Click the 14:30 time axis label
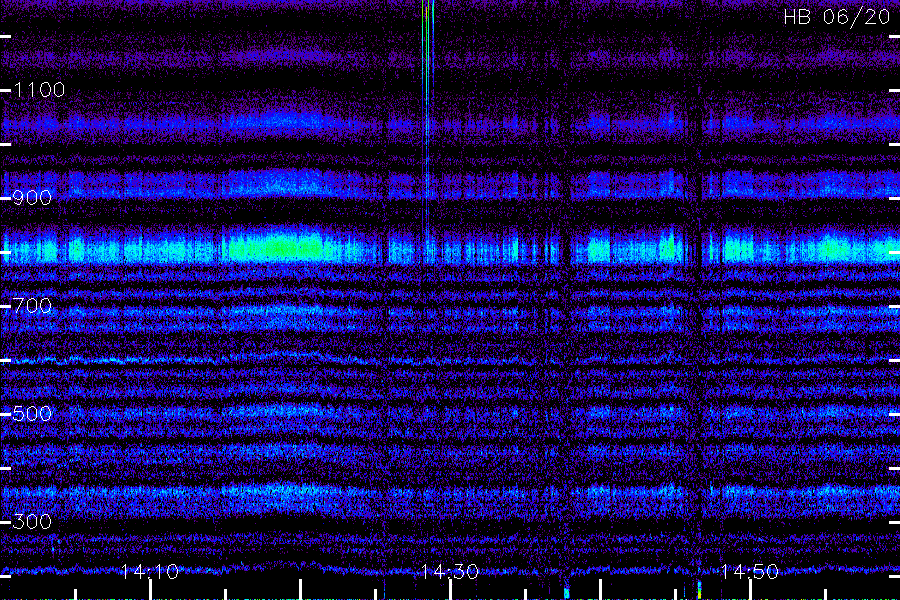Image resolution: width=900 pixels, height=600 pixels. 450,571
